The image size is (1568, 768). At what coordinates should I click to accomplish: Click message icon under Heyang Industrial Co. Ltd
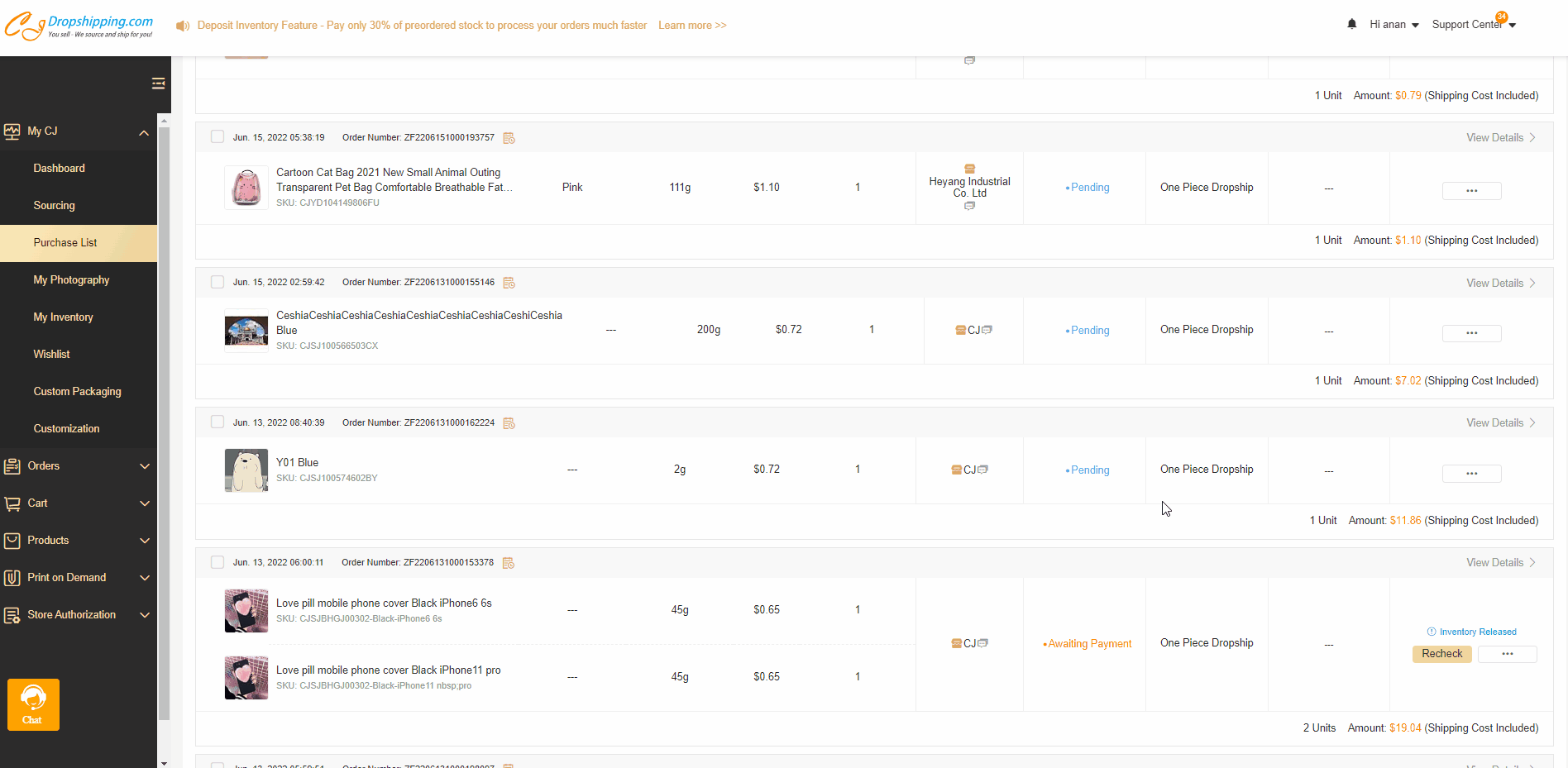pyautogui.click(x=969, y=206)
